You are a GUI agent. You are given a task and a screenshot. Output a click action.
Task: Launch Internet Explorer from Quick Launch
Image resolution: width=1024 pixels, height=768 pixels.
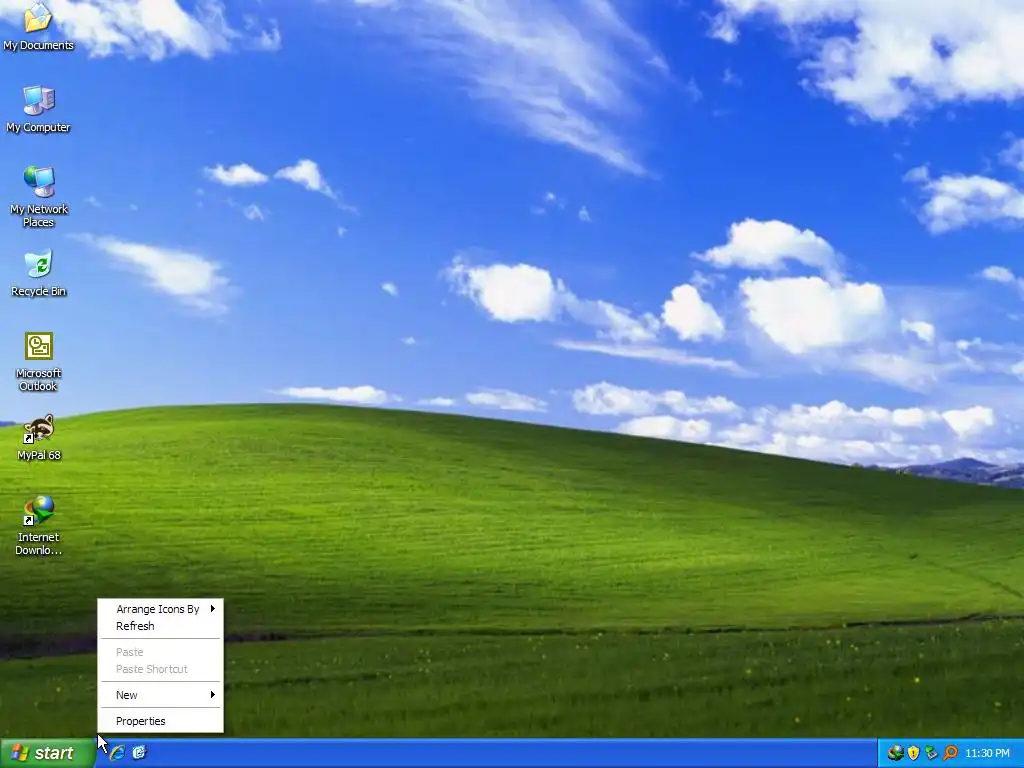click(x=118, y=753)
